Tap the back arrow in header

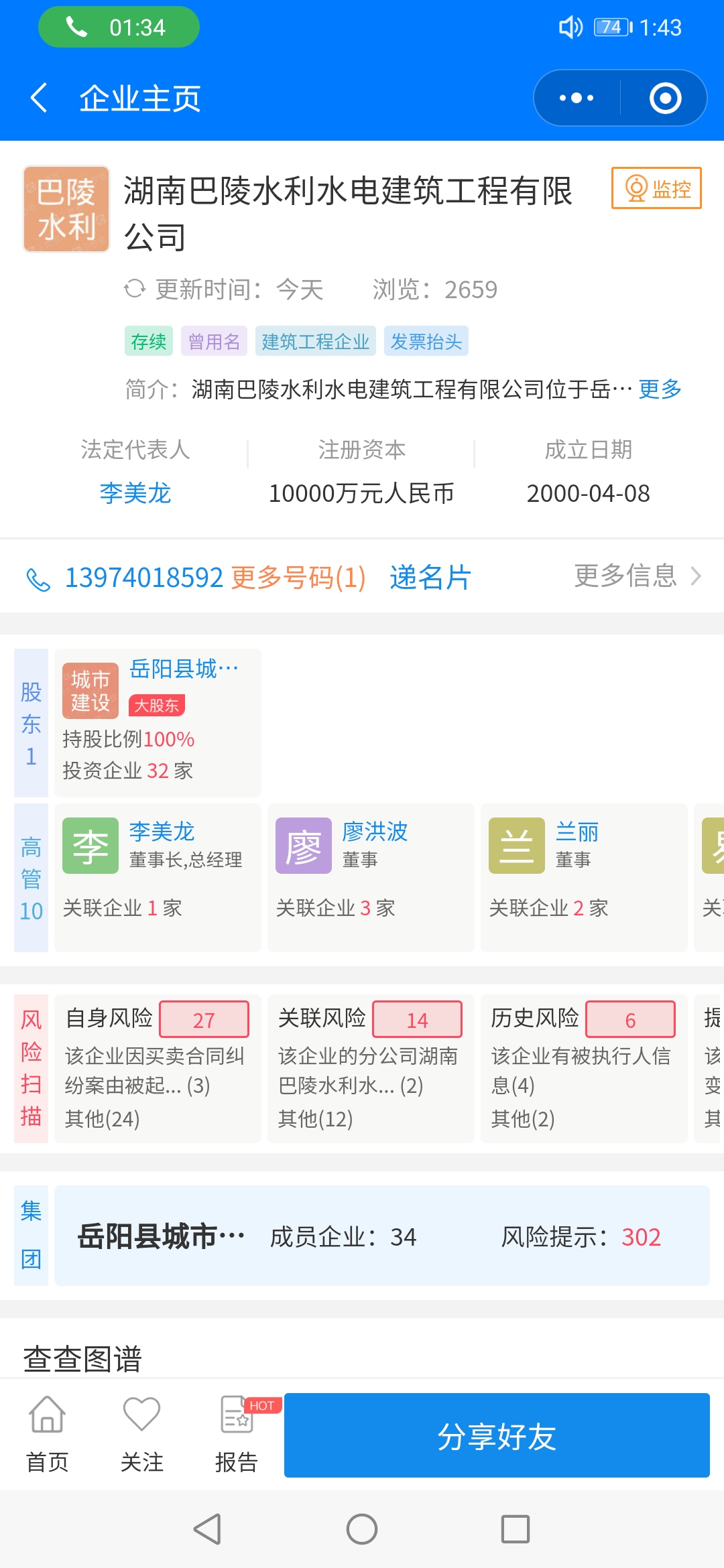point(39,98)
